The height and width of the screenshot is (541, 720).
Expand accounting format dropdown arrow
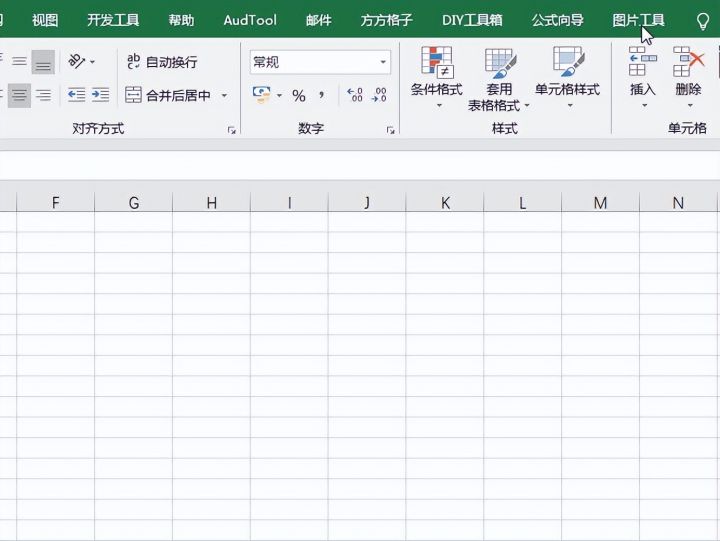pos(279,96)
